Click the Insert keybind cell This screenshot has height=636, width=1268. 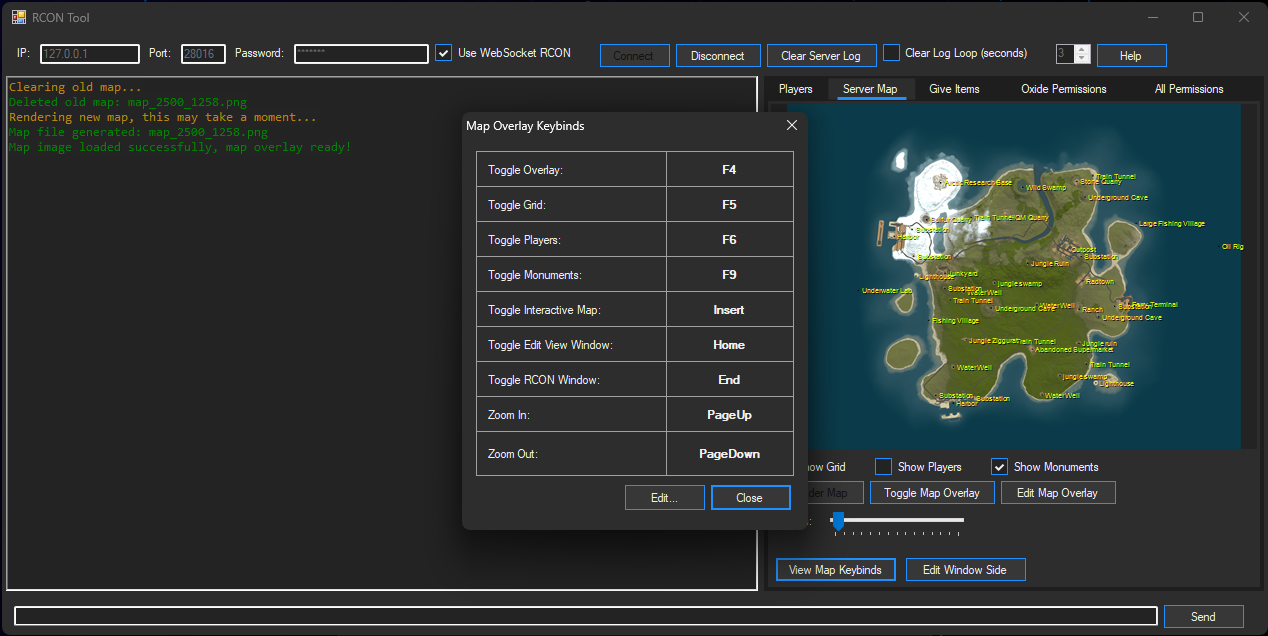[729, 310]
